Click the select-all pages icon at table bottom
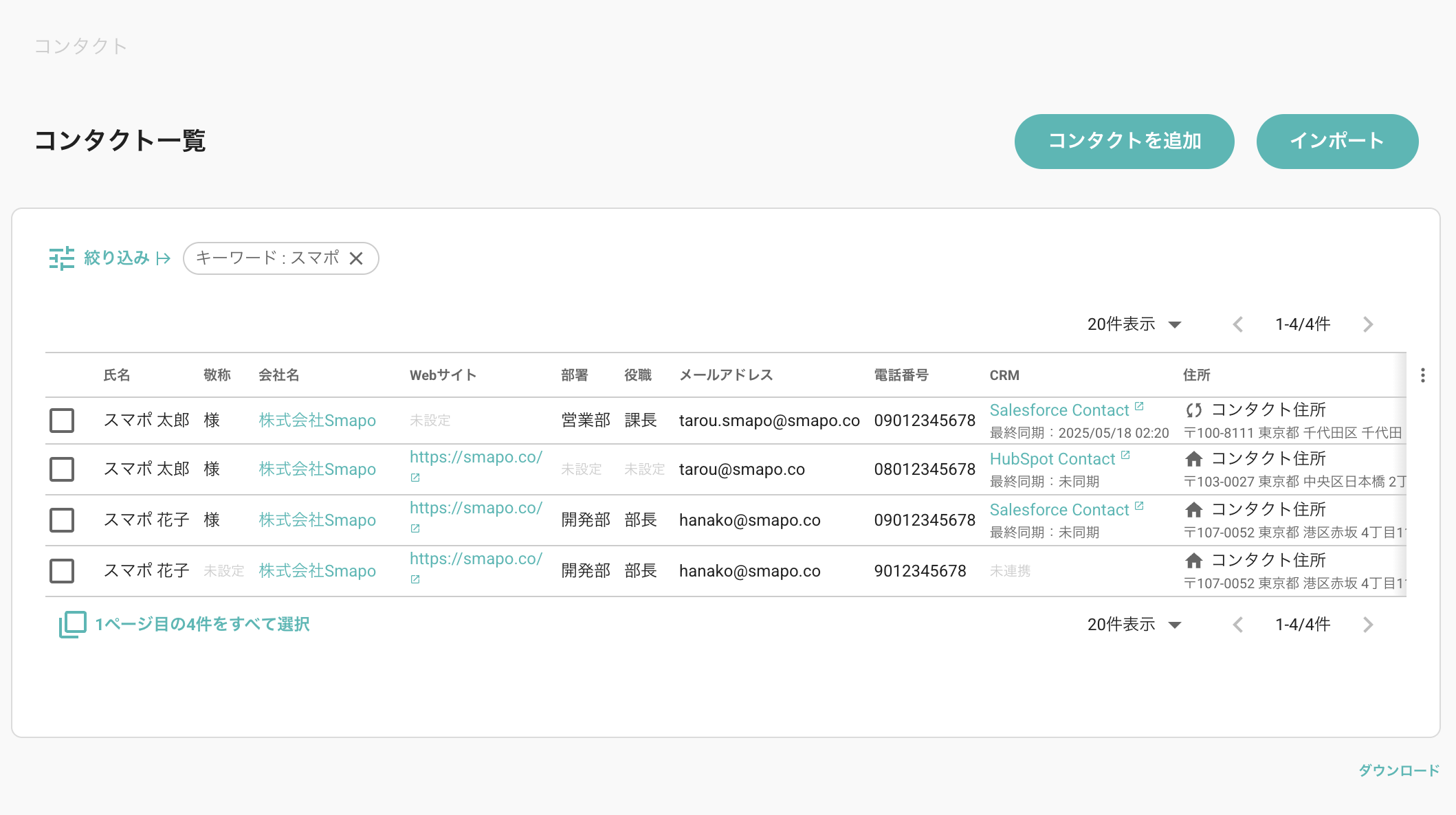 point(72,624)
